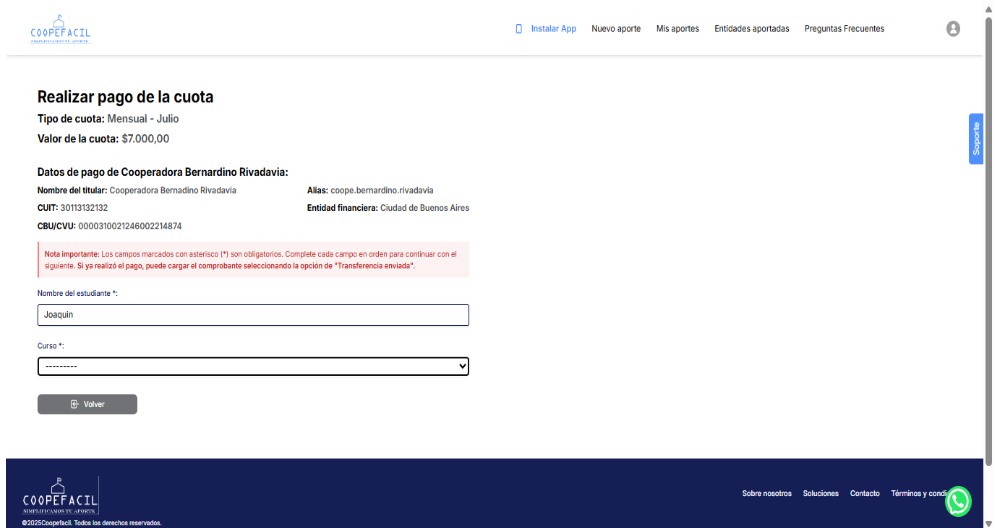The height and width of the screenshot is (528, 995).
Task: Follow the Sobre nosotros footer link
Action: (x=766, y=493)
